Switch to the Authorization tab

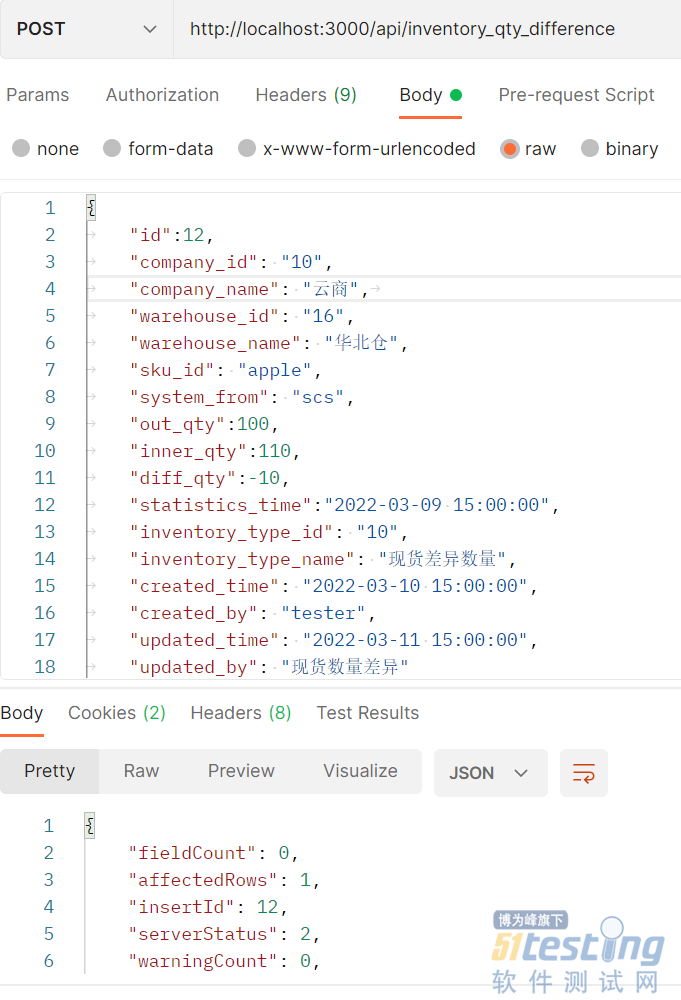(x=162, y=95)
